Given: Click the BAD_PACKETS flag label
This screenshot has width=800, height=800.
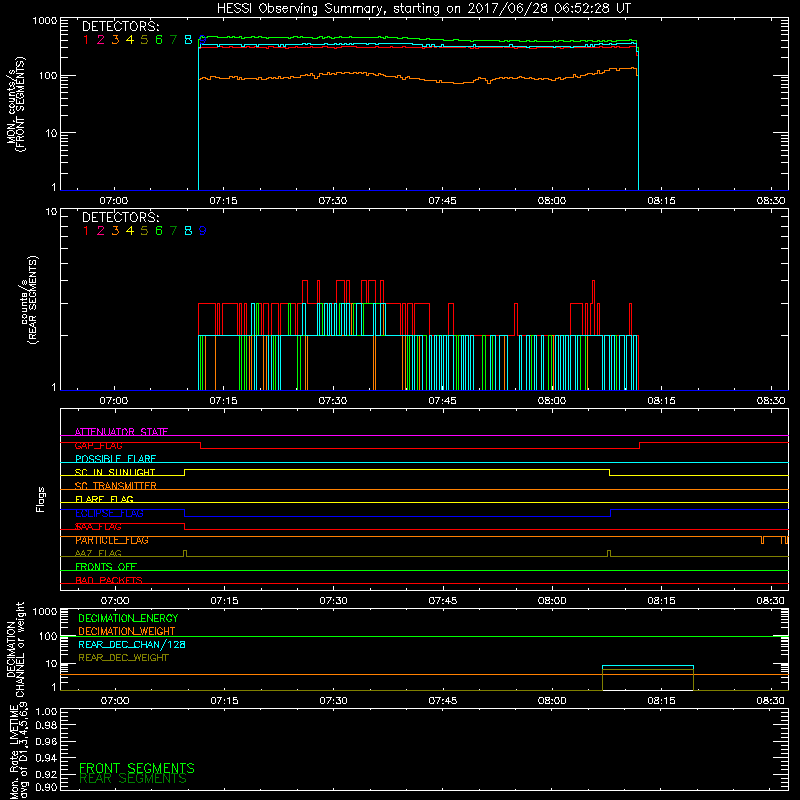Looking at the screenshot, I should coord(109,580).
